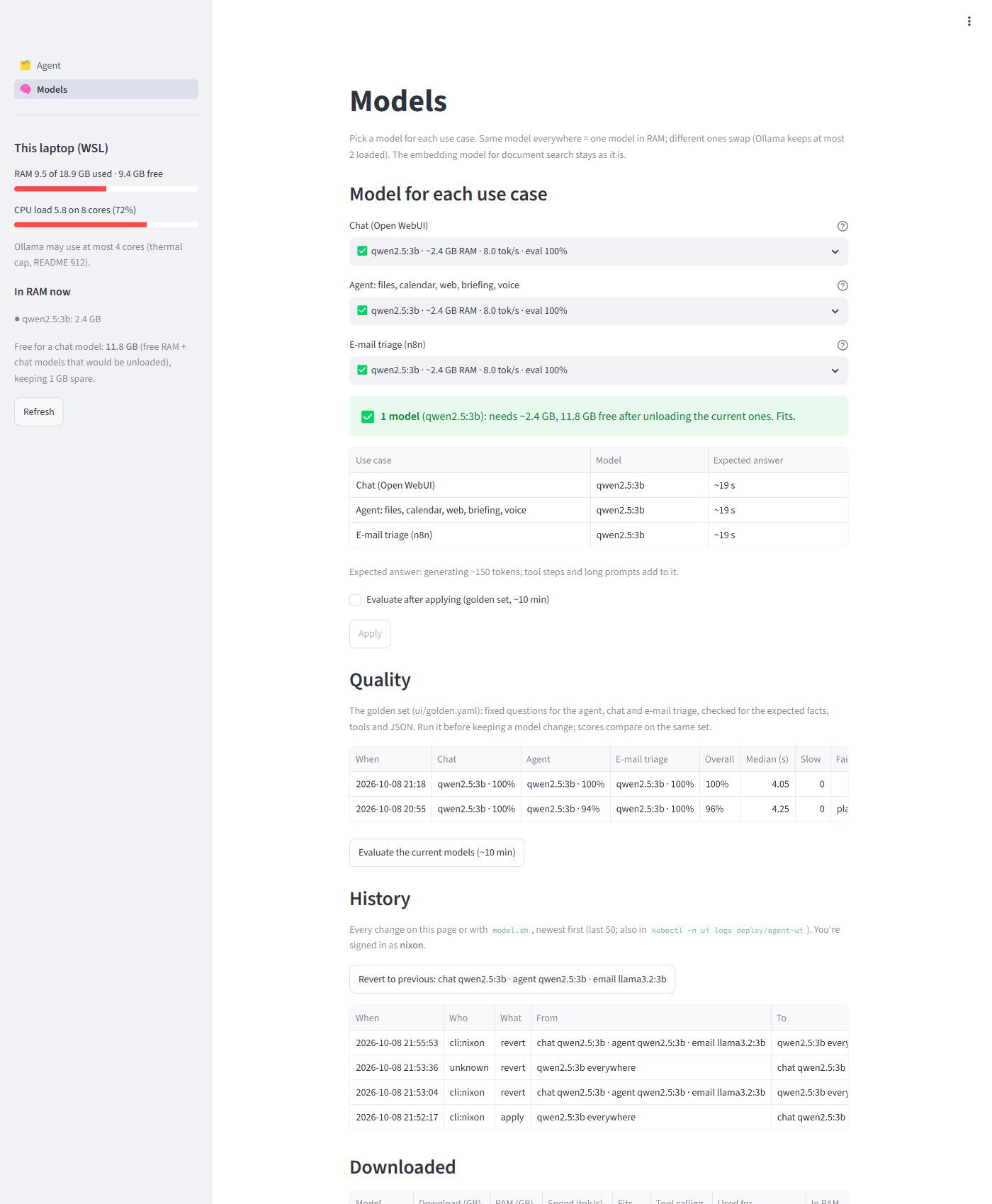Click the qwen2.5:3b · 94% agent cell

coord(565,809)
